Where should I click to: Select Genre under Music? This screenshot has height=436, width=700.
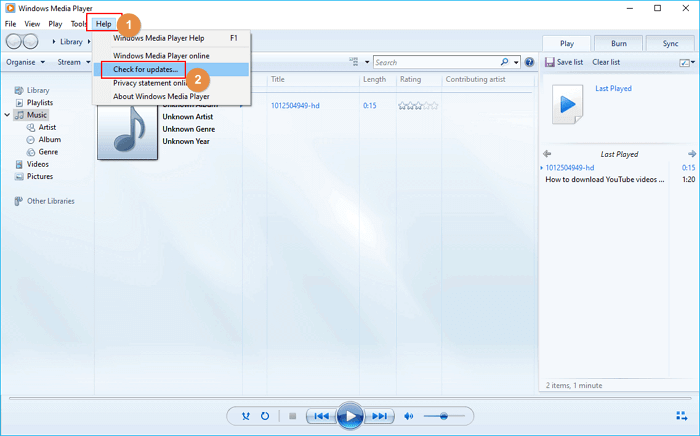pyautogui.click(x=48, y=152)
